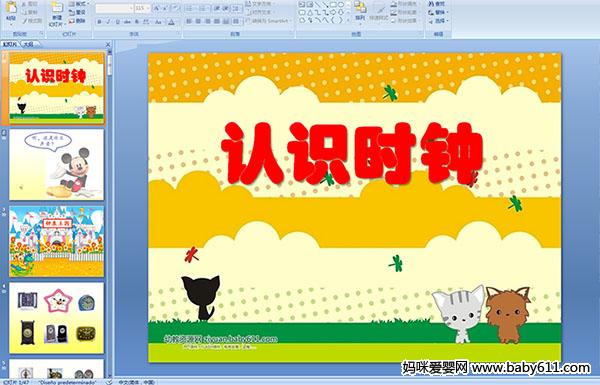The width and height of the screenshot is (600, 385).
Task: Toggle Italic formatting button
Action: point(108,22)
